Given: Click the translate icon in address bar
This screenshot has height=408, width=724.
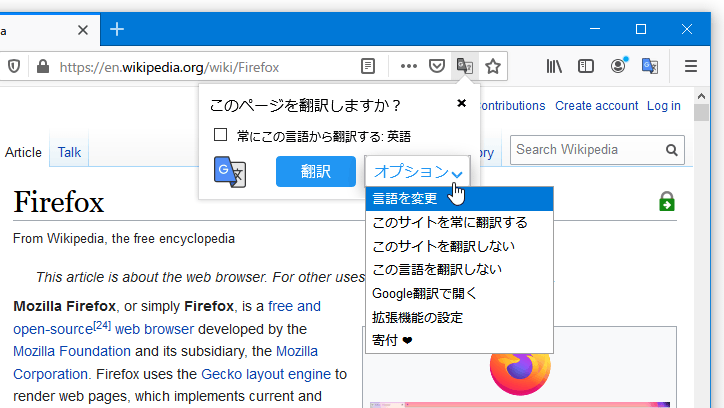Looking at the screenshot, I should coord(465,66).
